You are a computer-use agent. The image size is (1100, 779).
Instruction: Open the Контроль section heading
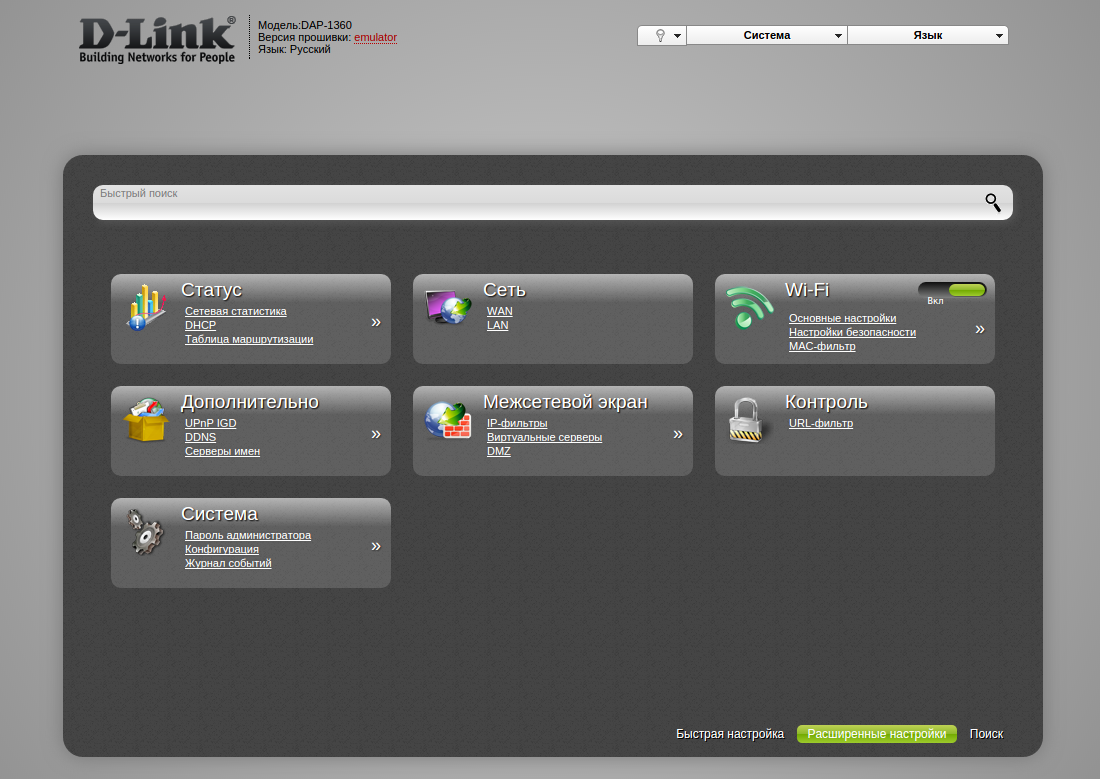coord(826,402)
